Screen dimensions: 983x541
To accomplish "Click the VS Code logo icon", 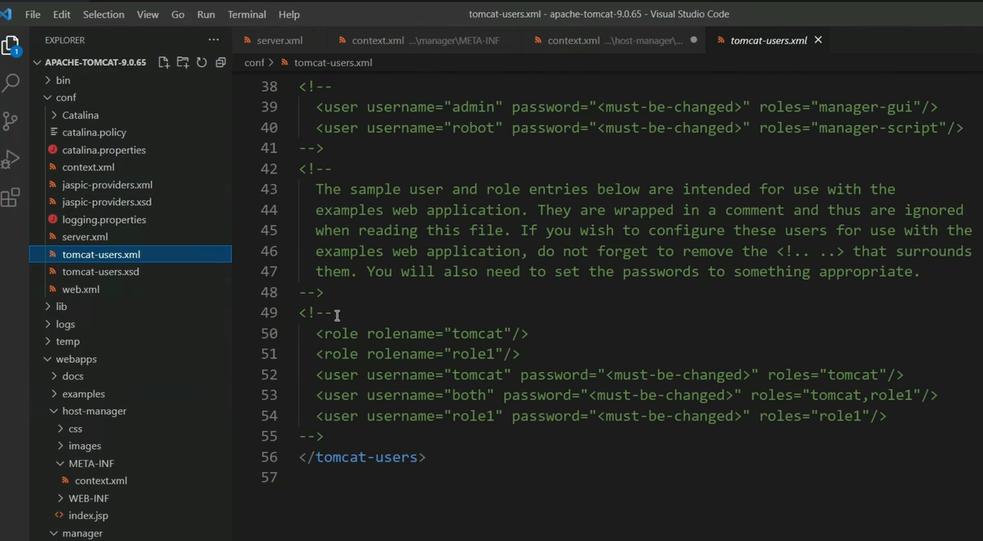I will click(6, 14).
